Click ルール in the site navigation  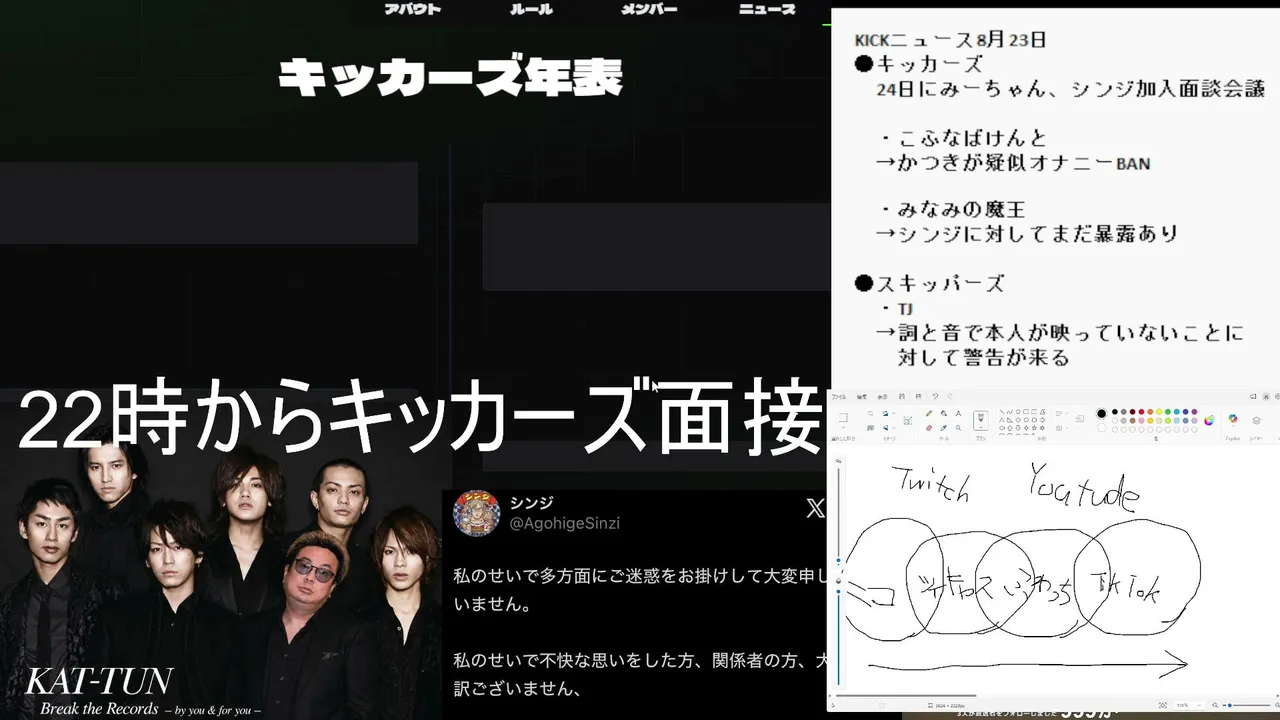[531, 9]
